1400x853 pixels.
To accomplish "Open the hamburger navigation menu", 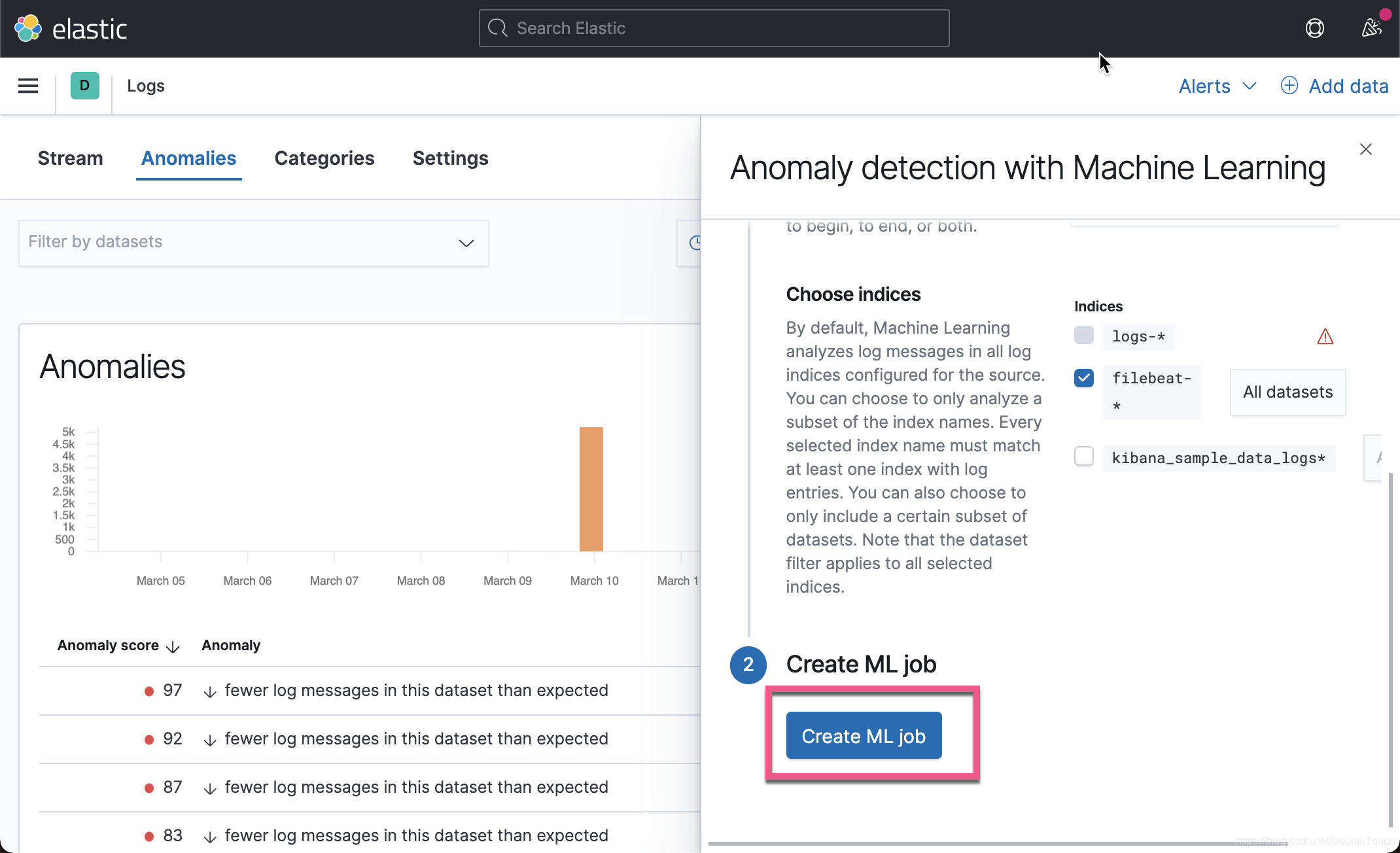I will point(28,86).
